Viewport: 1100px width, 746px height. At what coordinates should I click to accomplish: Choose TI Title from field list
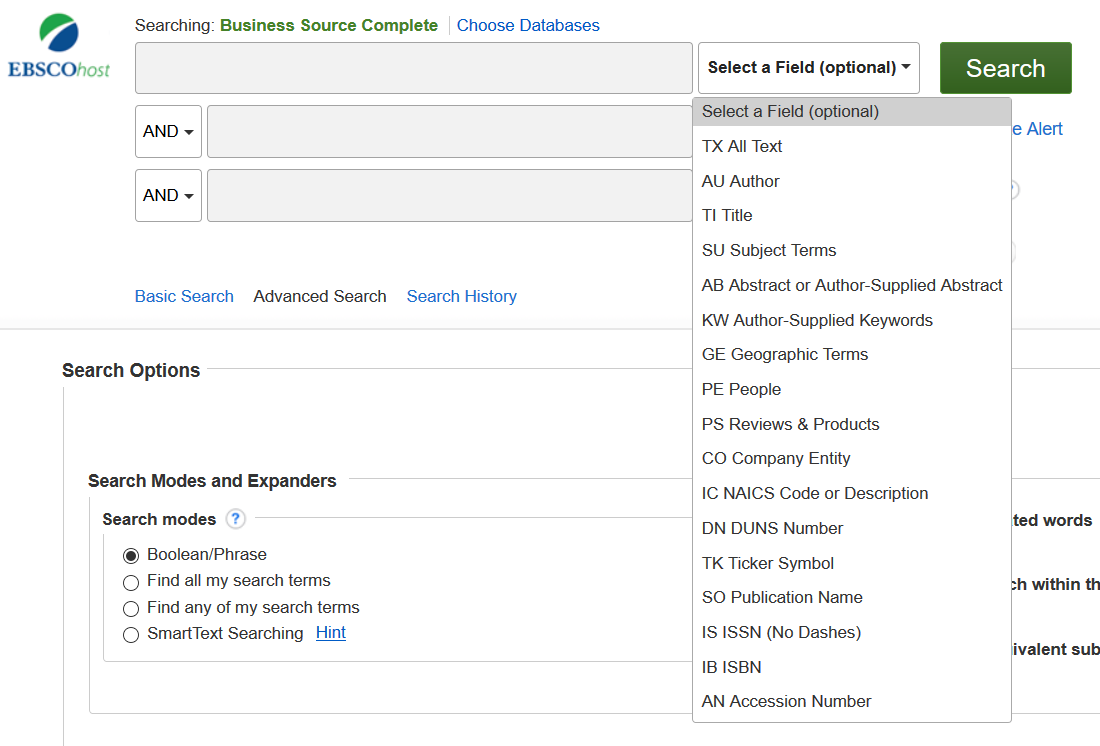(x=727, y=215)
